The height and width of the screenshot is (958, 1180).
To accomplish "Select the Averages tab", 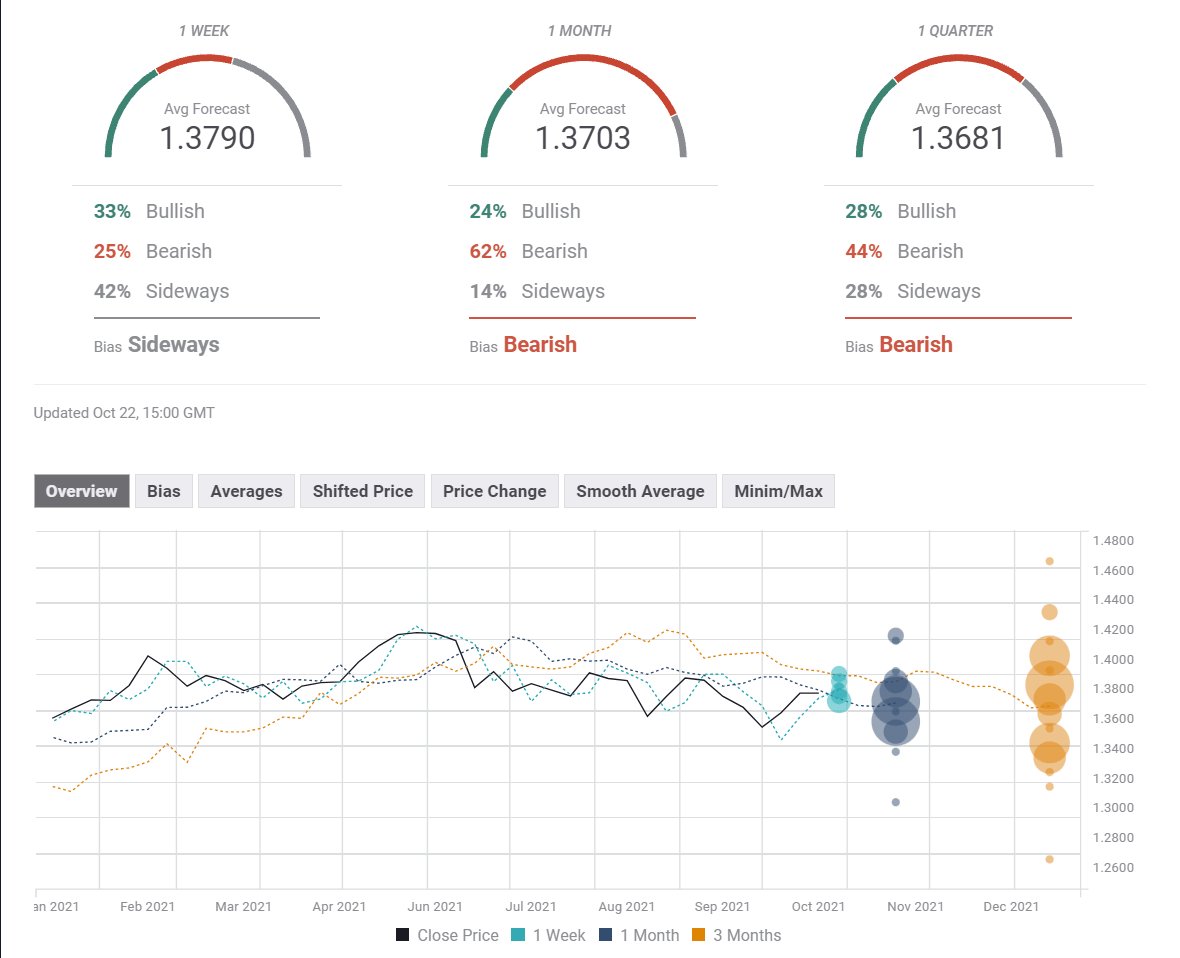I will [x=246, y=491].
